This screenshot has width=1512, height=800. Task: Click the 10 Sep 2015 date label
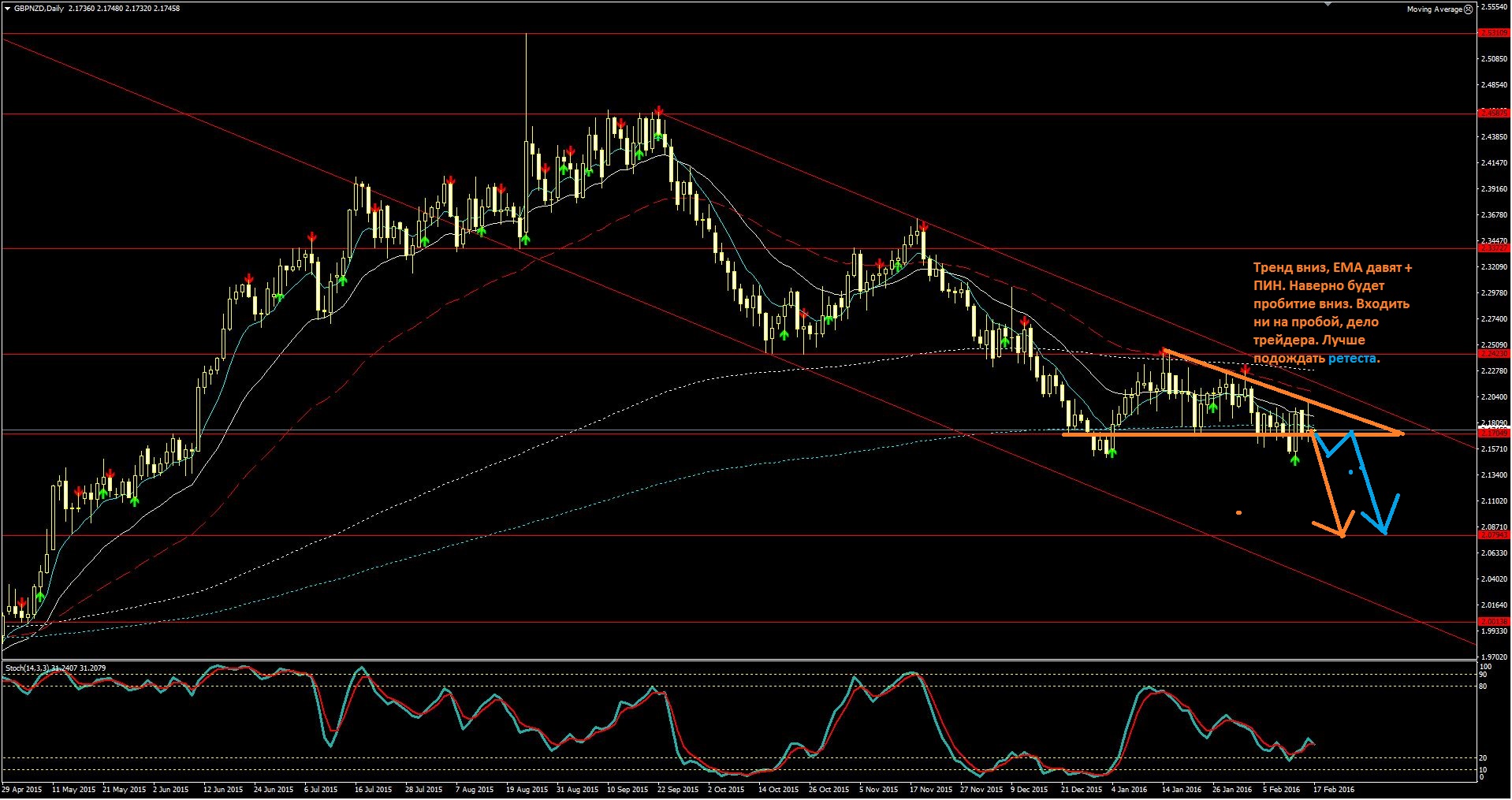pyautogui.click(x=628, y=790)
